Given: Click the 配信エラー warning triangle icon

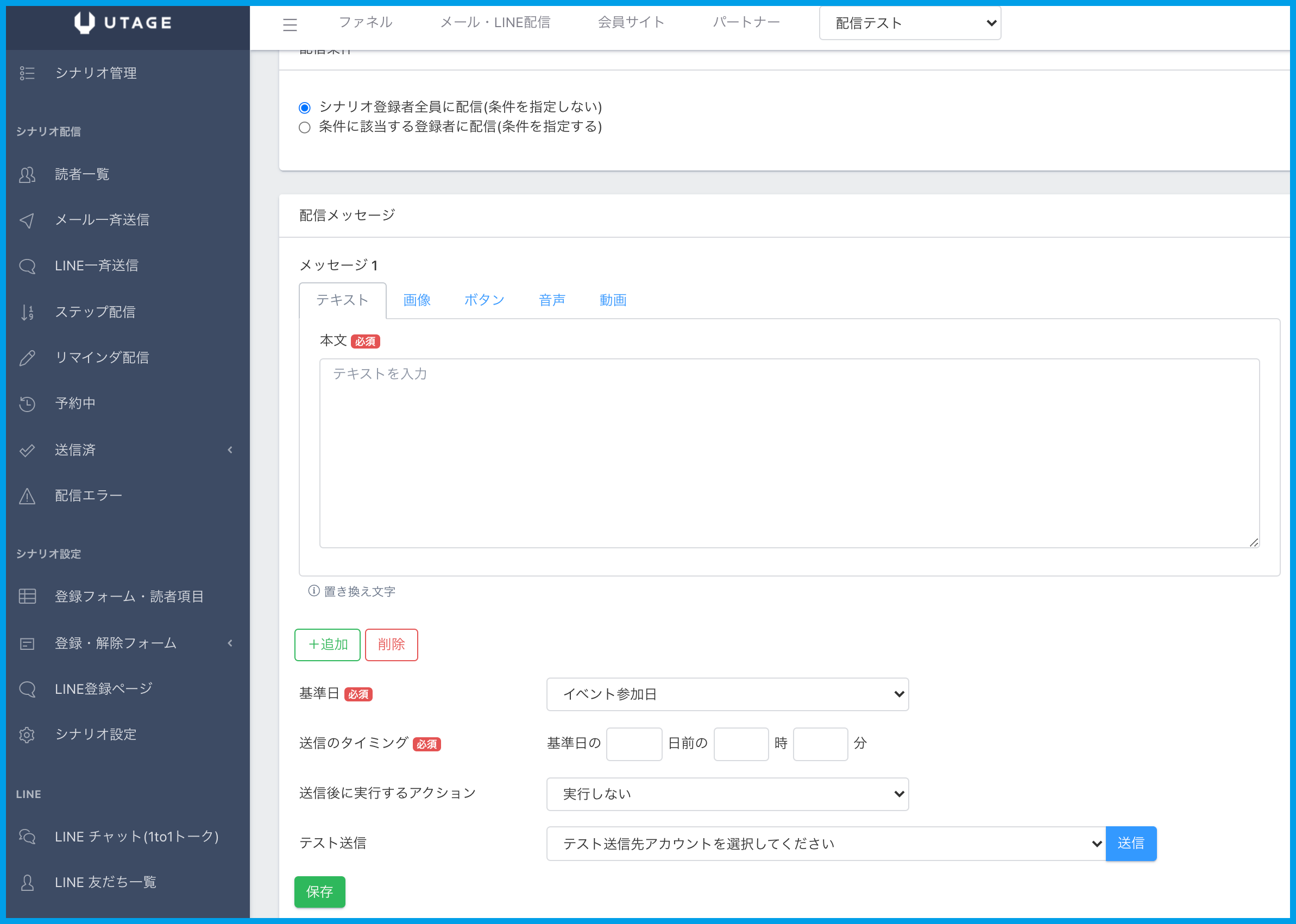Looking at the screenshot, I should 27,496.
